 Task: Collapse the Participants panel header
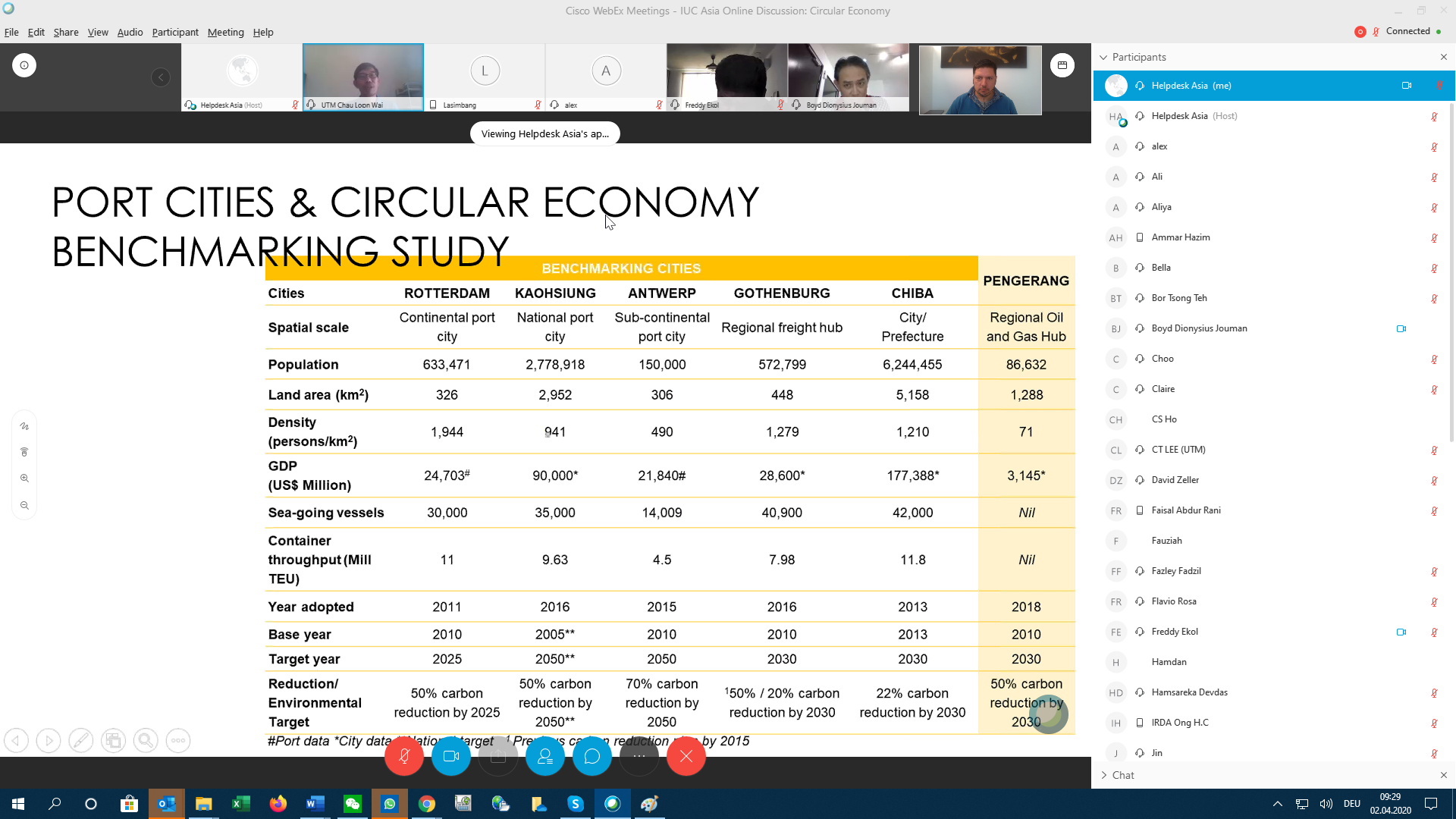pyautogui.click(x=1103, y=57)
